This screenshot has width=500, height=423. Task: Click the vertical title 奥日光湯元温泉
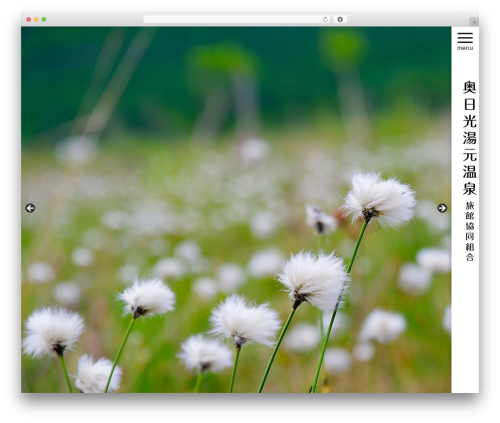click(470, 138)
